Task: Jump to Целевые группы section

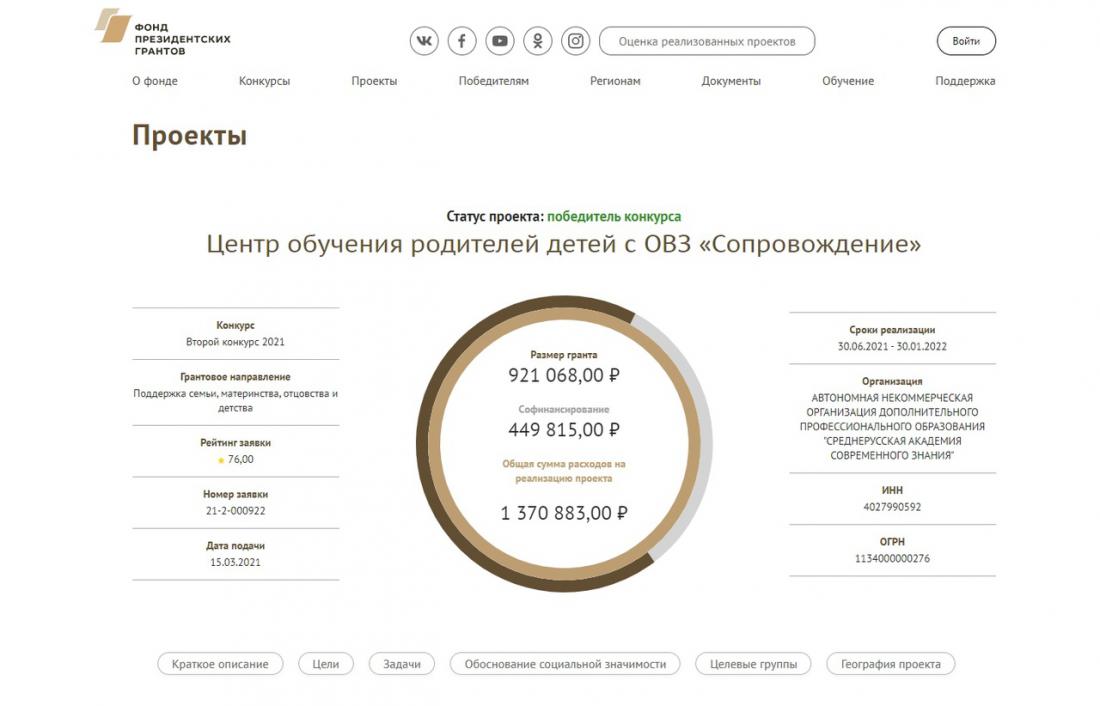Action: pos(753,664)
